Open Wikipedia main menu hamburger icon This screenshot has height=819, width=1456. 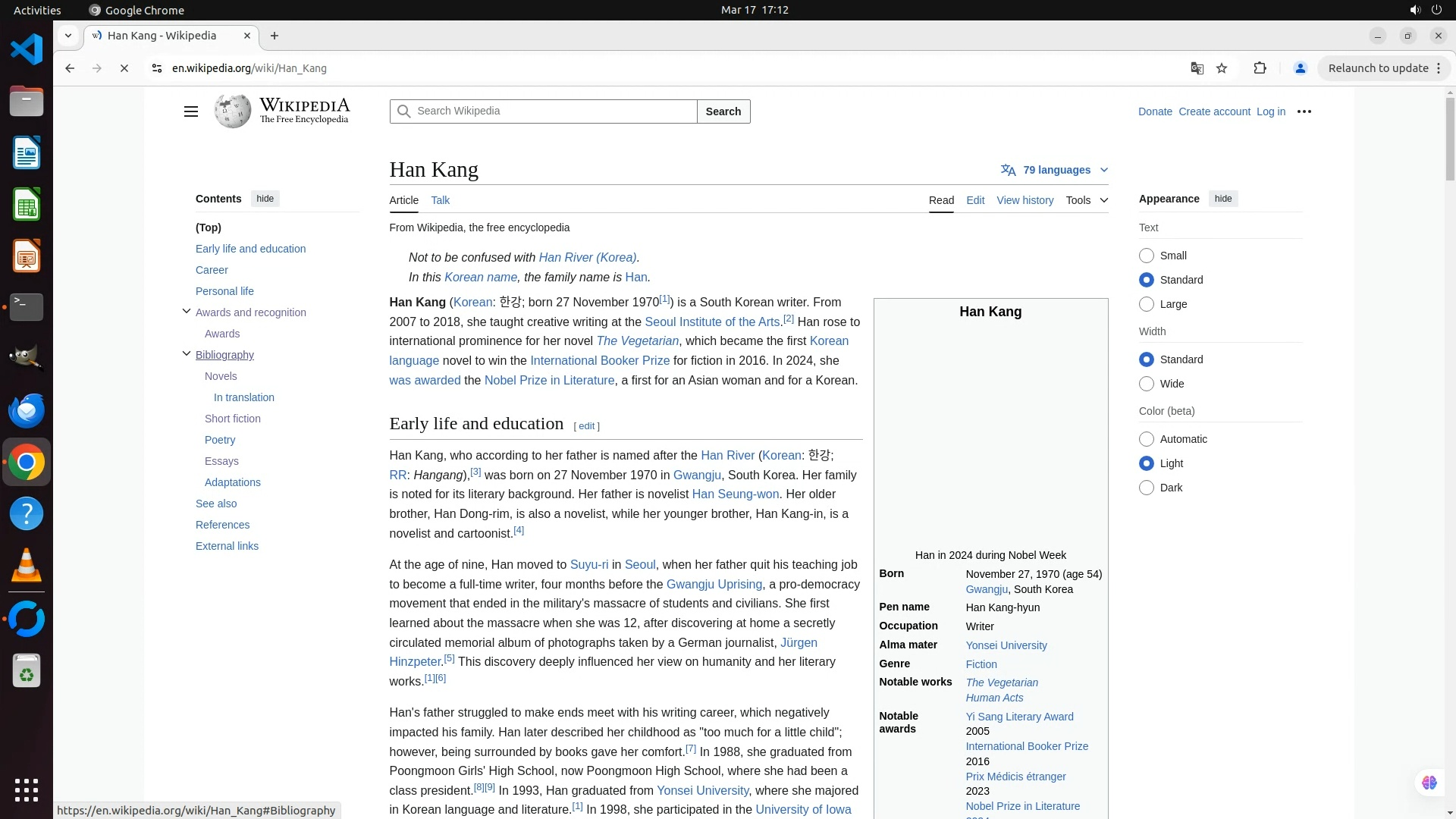190,111
